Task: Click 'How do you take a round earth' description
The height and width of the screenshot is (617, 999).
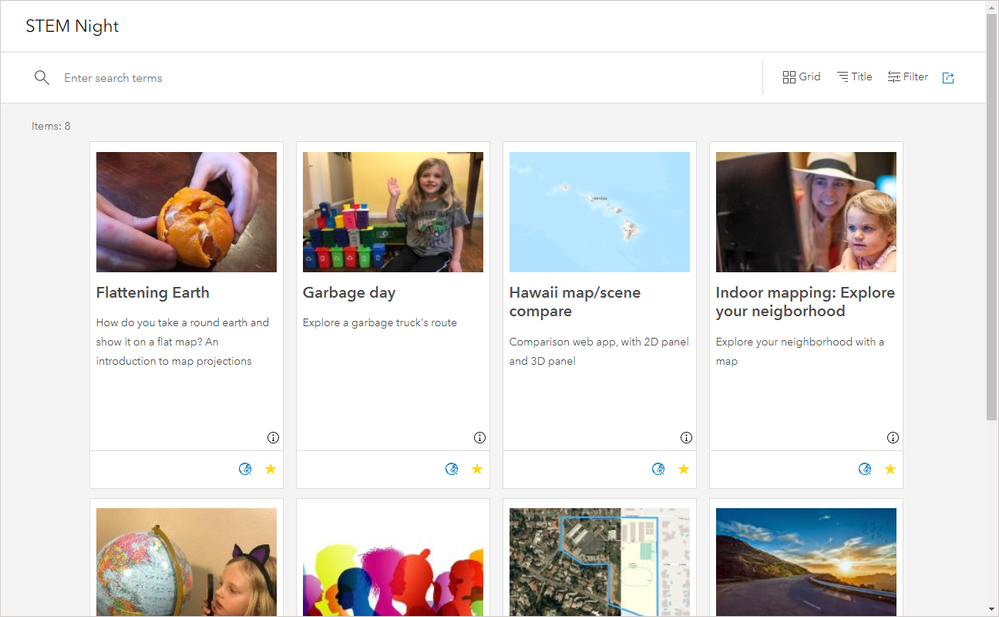Action: pos(183,342)
